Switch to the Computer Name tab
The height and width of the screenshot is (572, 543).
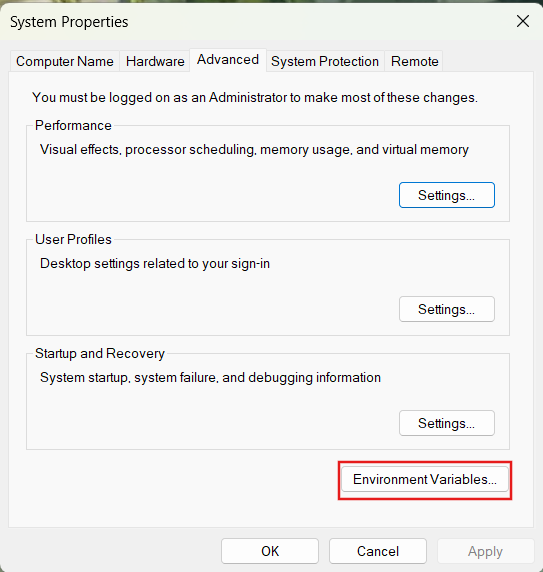[65, 61]
